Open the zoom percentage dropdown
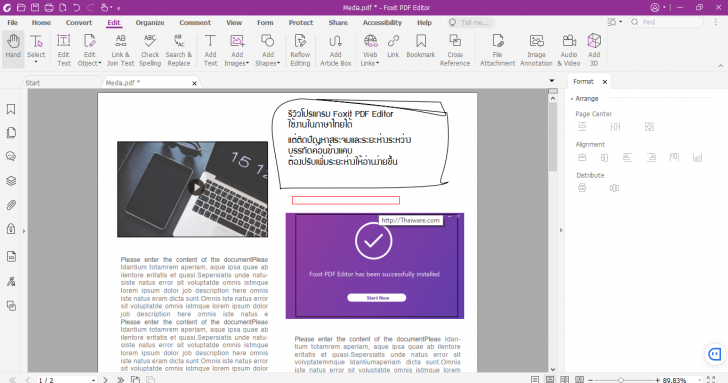The image size is (728, 383). (x=699, y=380)
